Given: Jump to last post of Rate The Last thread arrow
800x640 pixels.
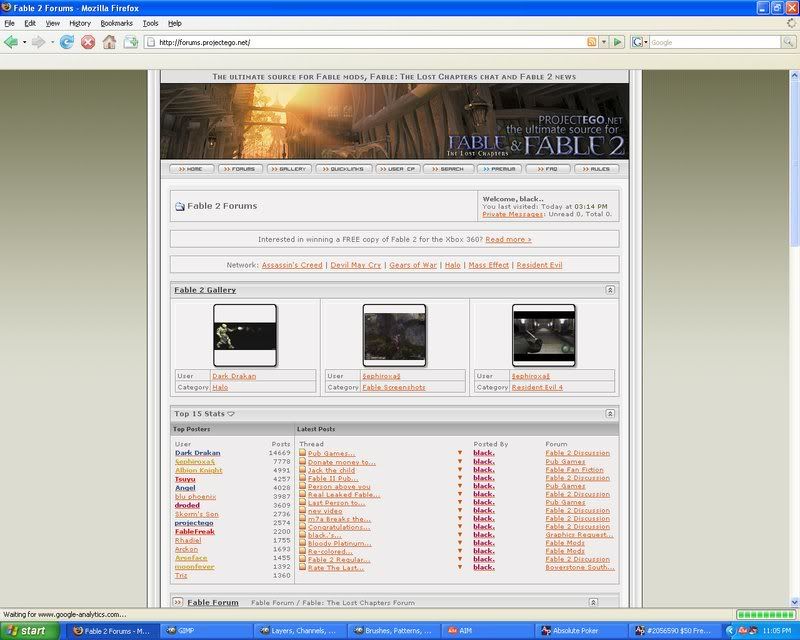Looking at the screenshot, I should point(460,567).
